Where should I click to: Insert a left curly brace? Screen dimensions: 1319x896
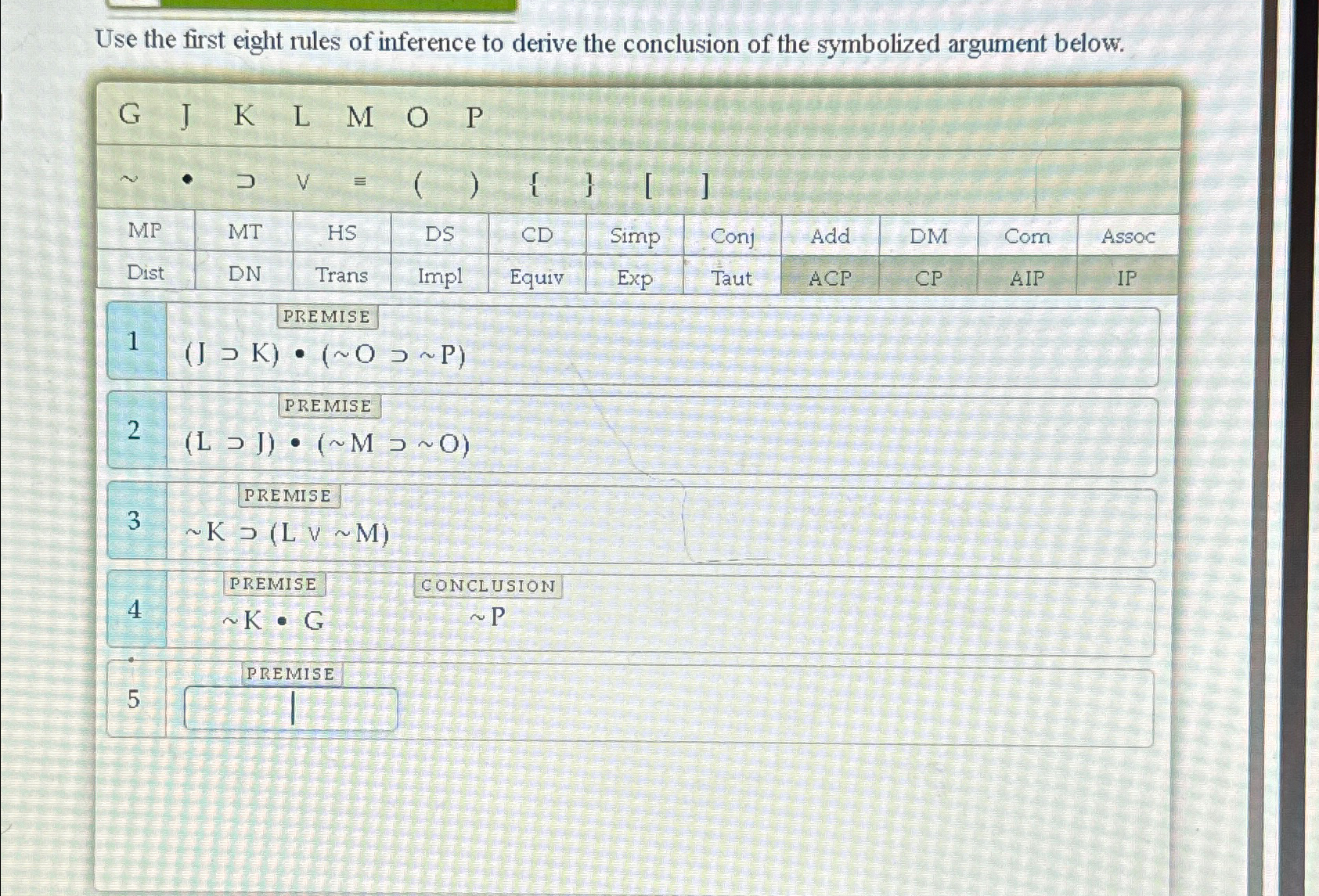(x=533, y=186)
